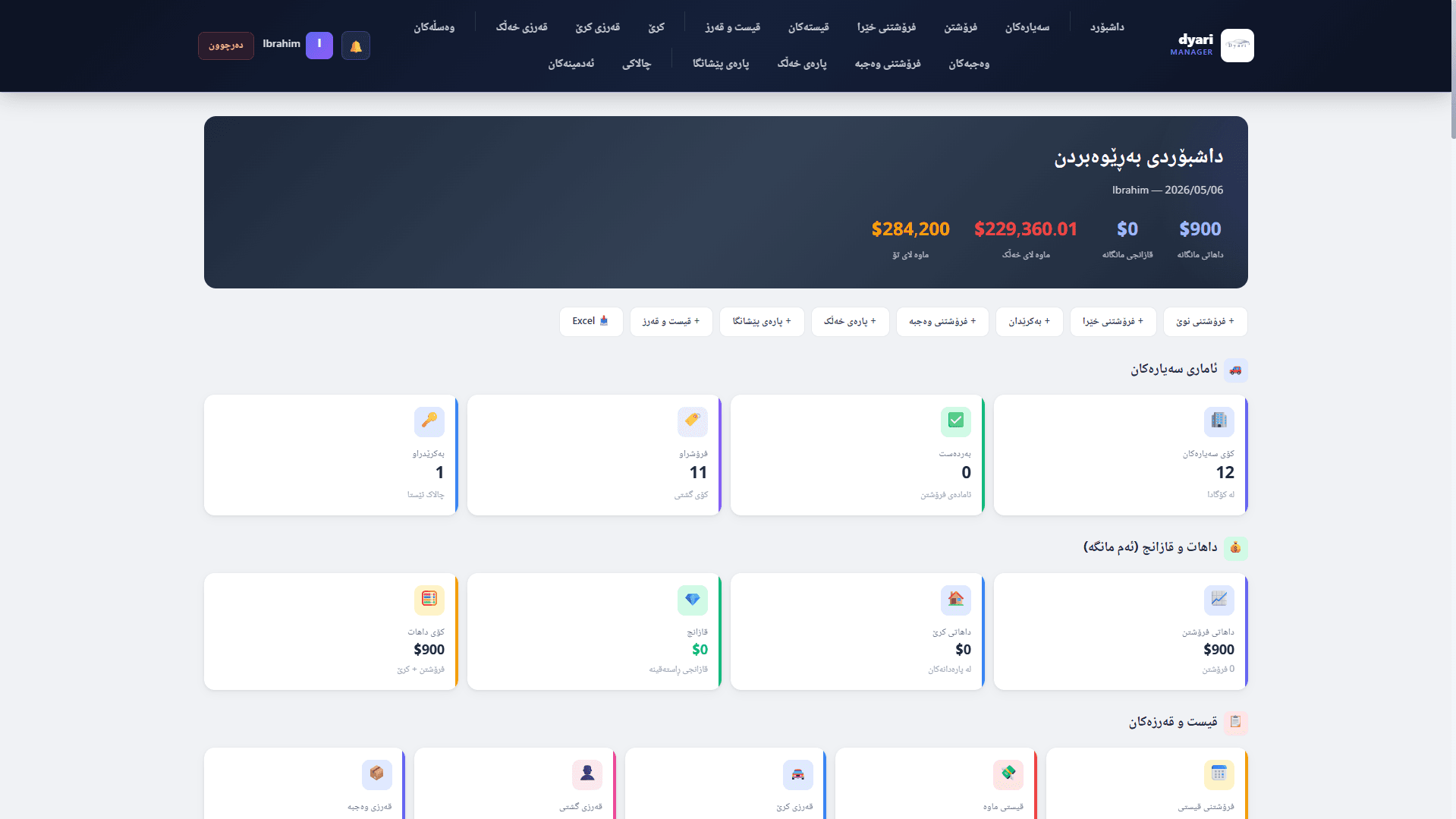
Task: Open the قیستەکان menu item
Action: 808,27
